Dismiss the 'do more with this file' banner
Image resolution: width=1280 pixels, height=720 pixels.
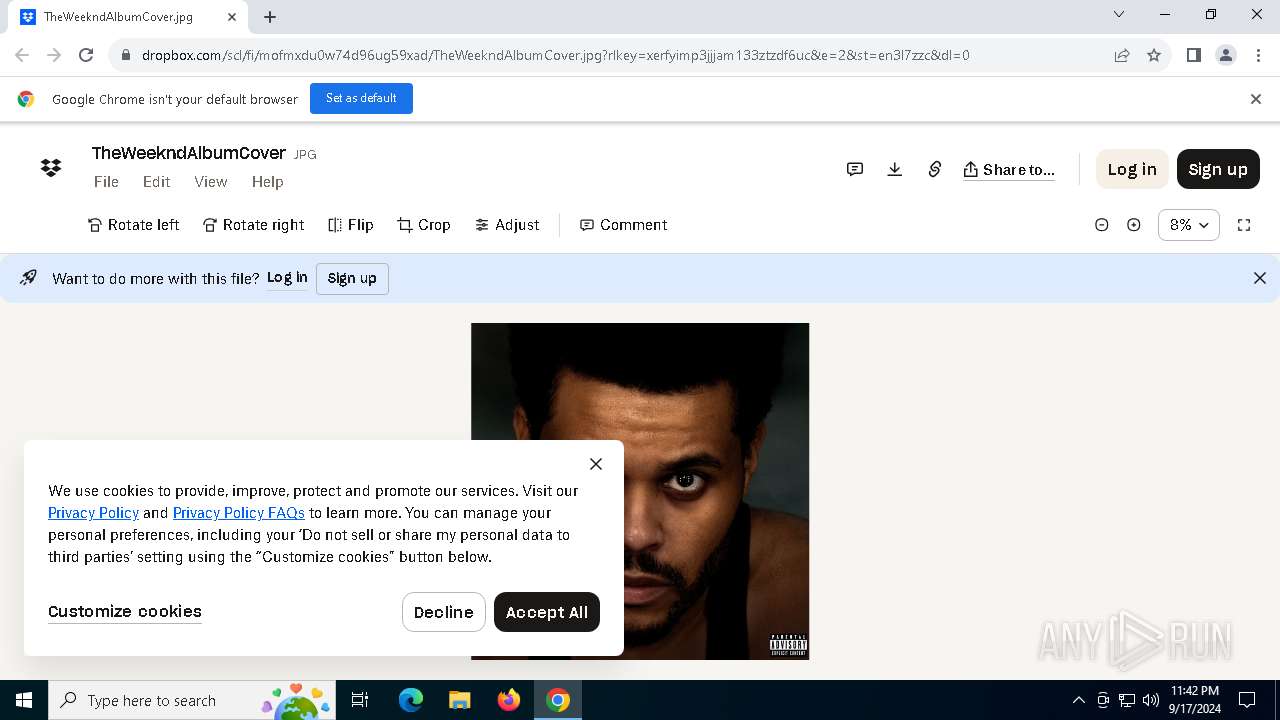coord(1260,278)
